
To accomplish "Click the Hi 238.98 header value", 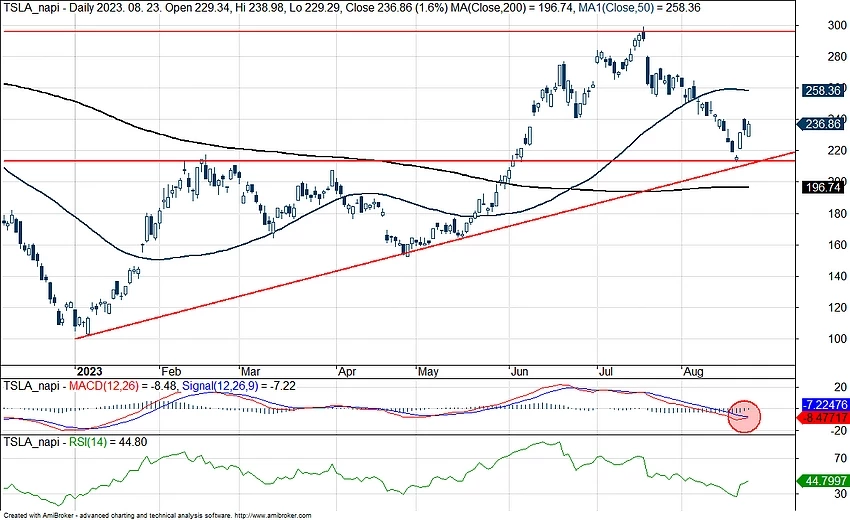I will pos(261,8).
